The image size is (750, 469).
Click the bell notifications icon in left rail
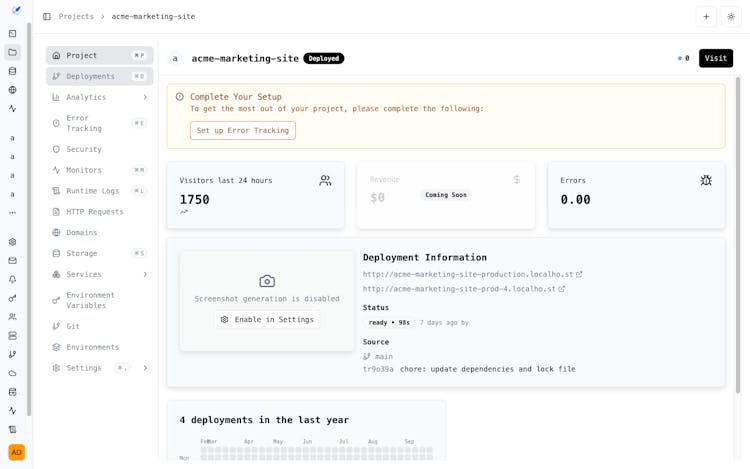[12, 280]
